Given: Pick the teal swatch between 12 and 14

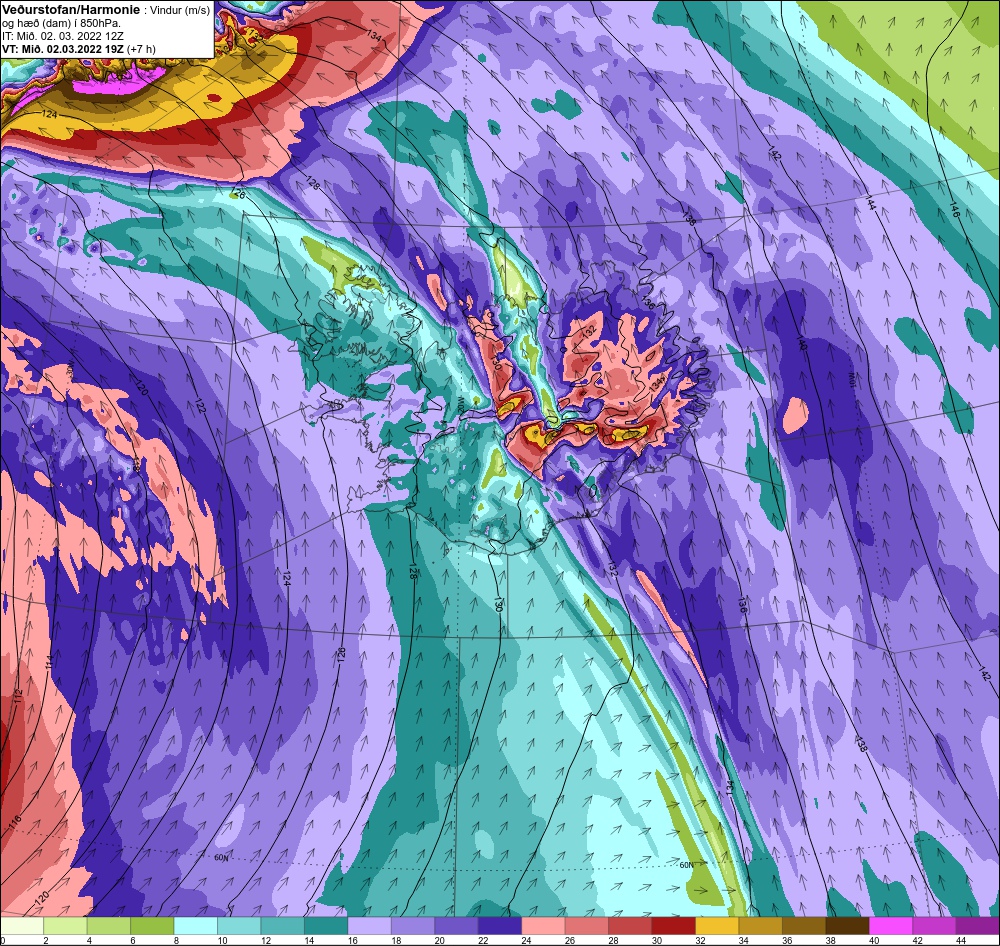Looking at the screenshot, I should tap(283, 926).
